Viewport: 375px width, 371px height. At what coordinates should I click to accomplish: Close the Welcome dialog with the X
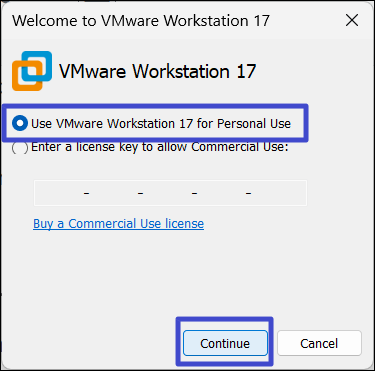(352, 20)
